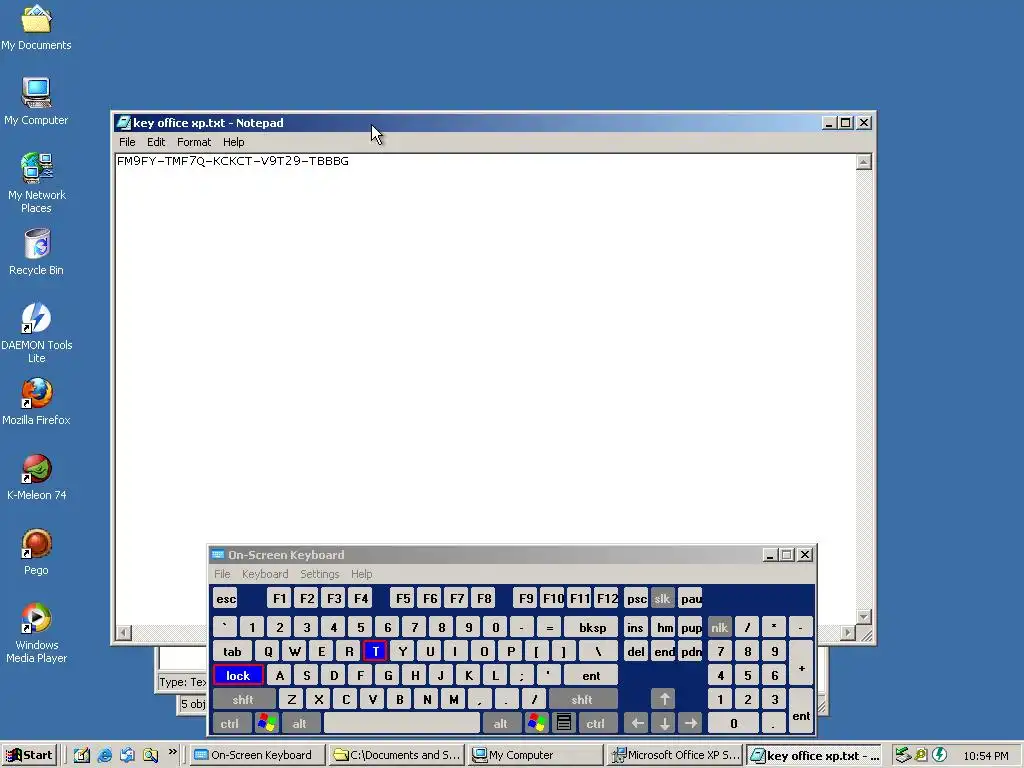The image size is (1024, 768).
Task: Open On-Screen Keyboard Keyboard menu
Action: click(264, 573)
